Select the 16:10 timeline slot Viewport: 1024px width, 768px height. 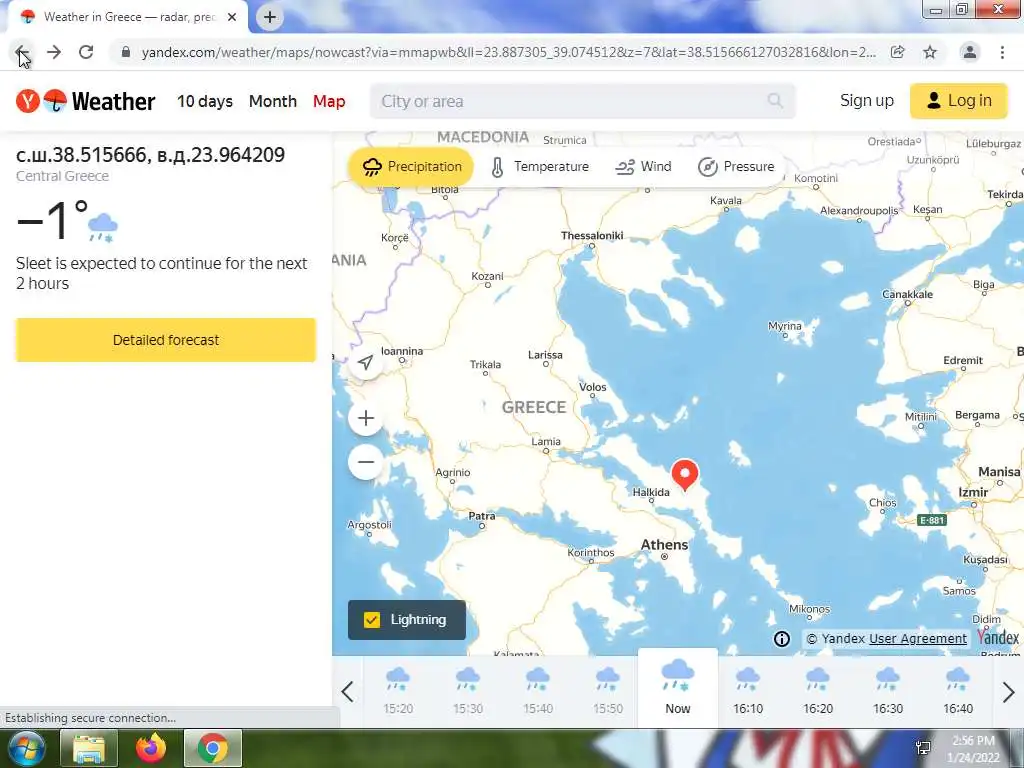748,691
